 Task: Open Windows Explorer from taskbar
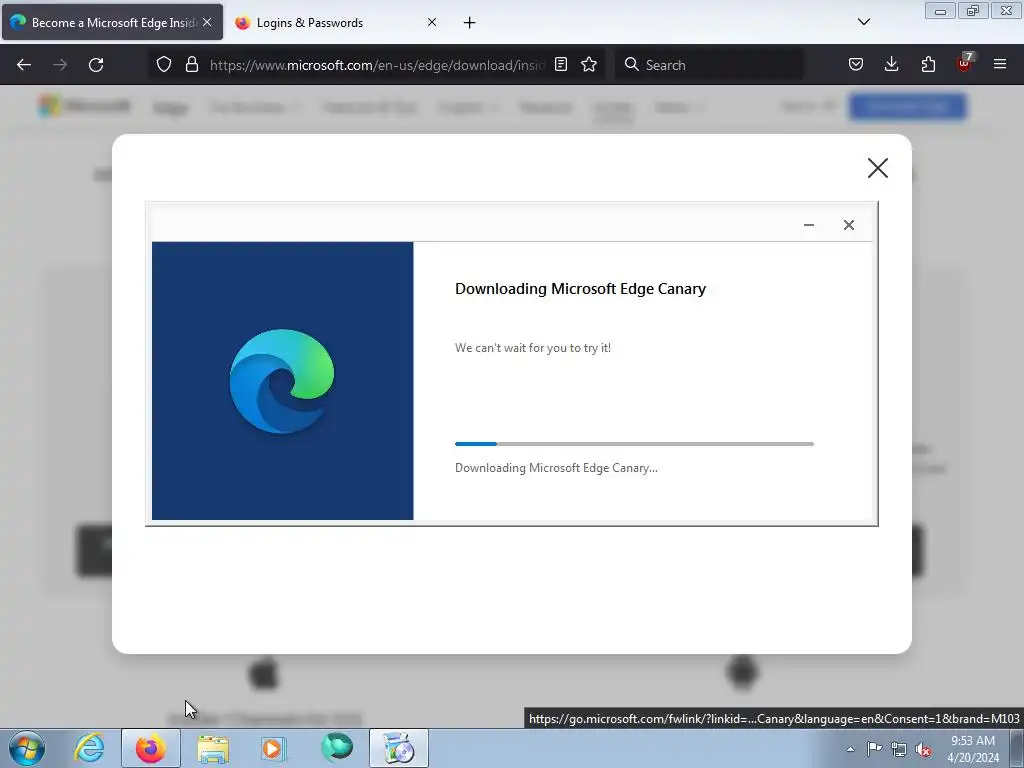213,748
